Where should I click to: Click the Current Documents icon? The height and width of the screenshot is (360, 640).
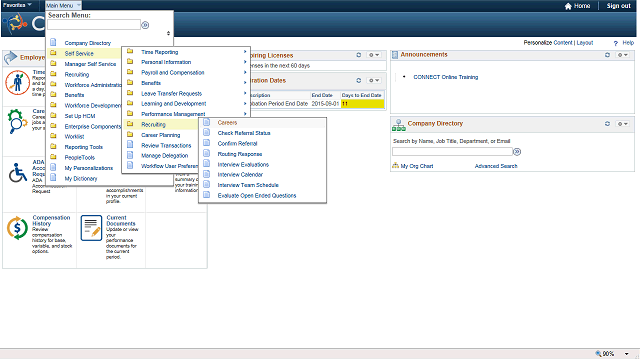pyautogui.click(x=91, y=228)
